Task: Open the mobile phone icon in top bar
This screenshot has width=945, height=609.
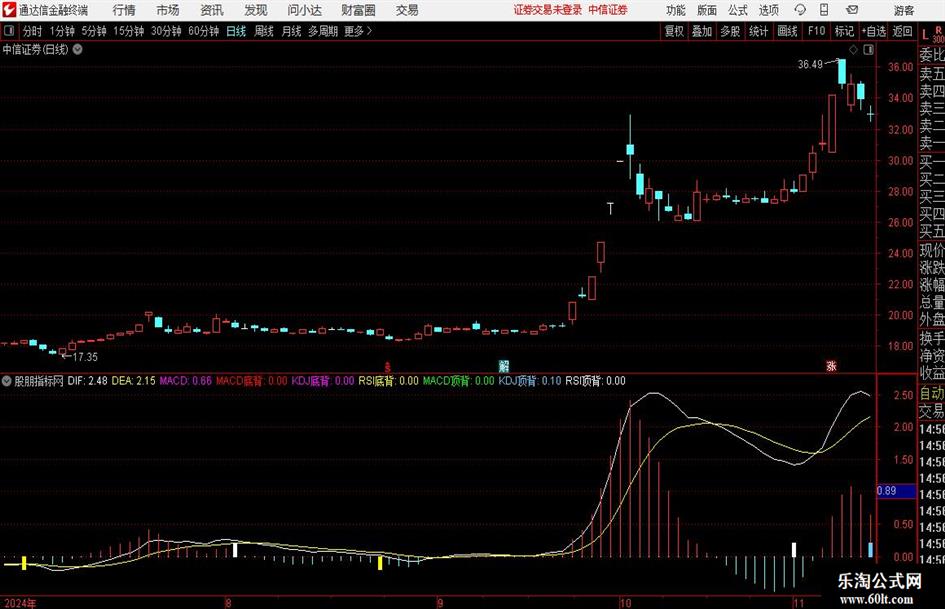Action: coord(824,10)
